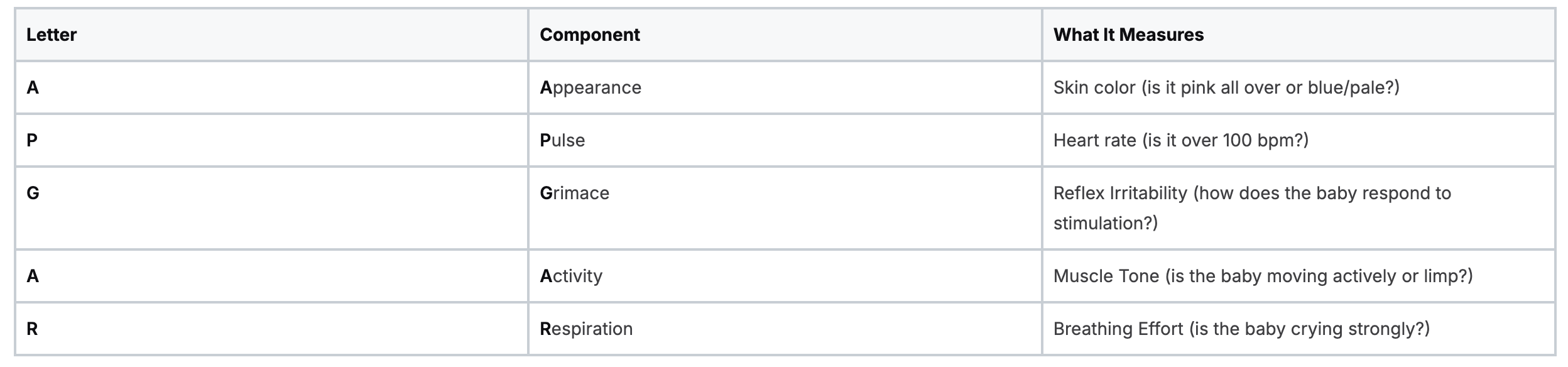Click the "Heart rate" description text
This screenshot has height=367, width=1568.
[x=1094, y=140]
